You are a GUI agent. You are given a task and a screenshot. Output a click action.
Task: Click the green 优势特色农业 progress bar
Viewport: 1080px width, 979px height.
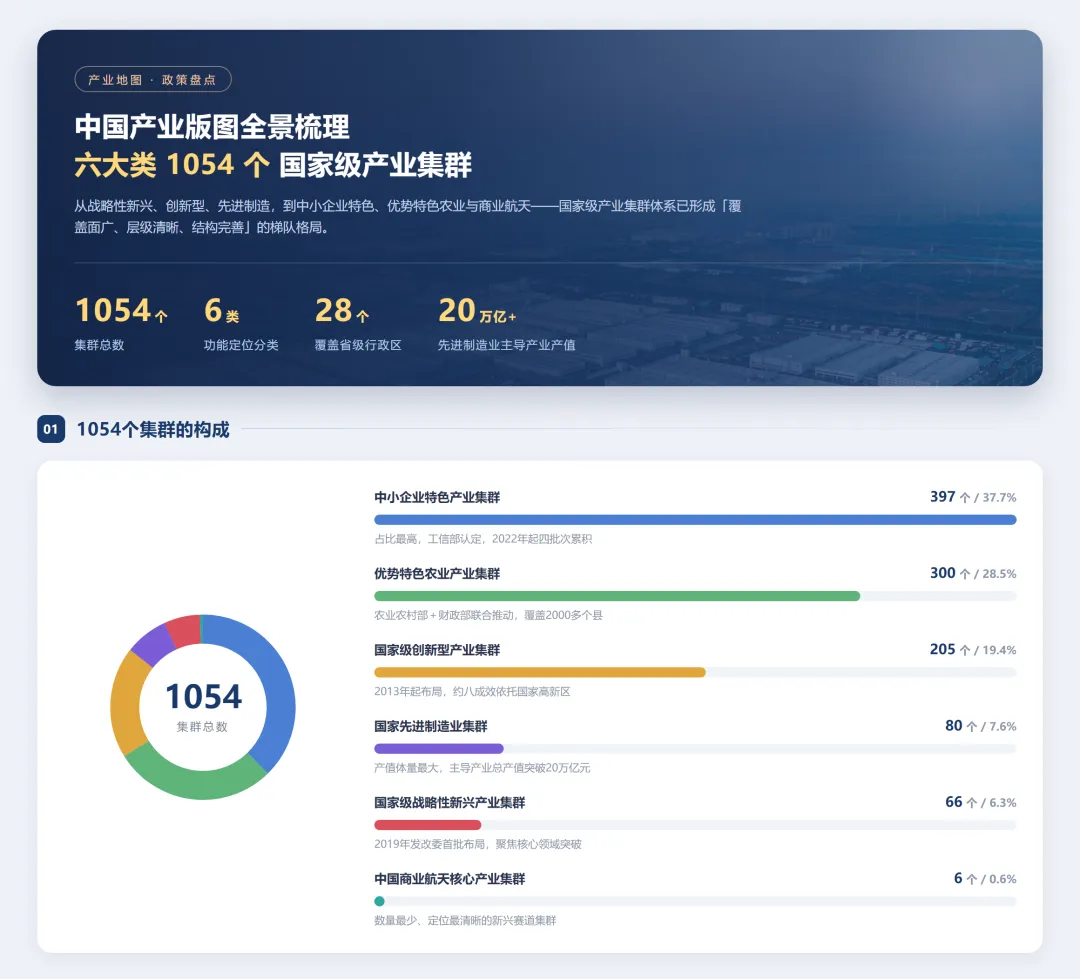pyautogui.click(x=617, y=597)
